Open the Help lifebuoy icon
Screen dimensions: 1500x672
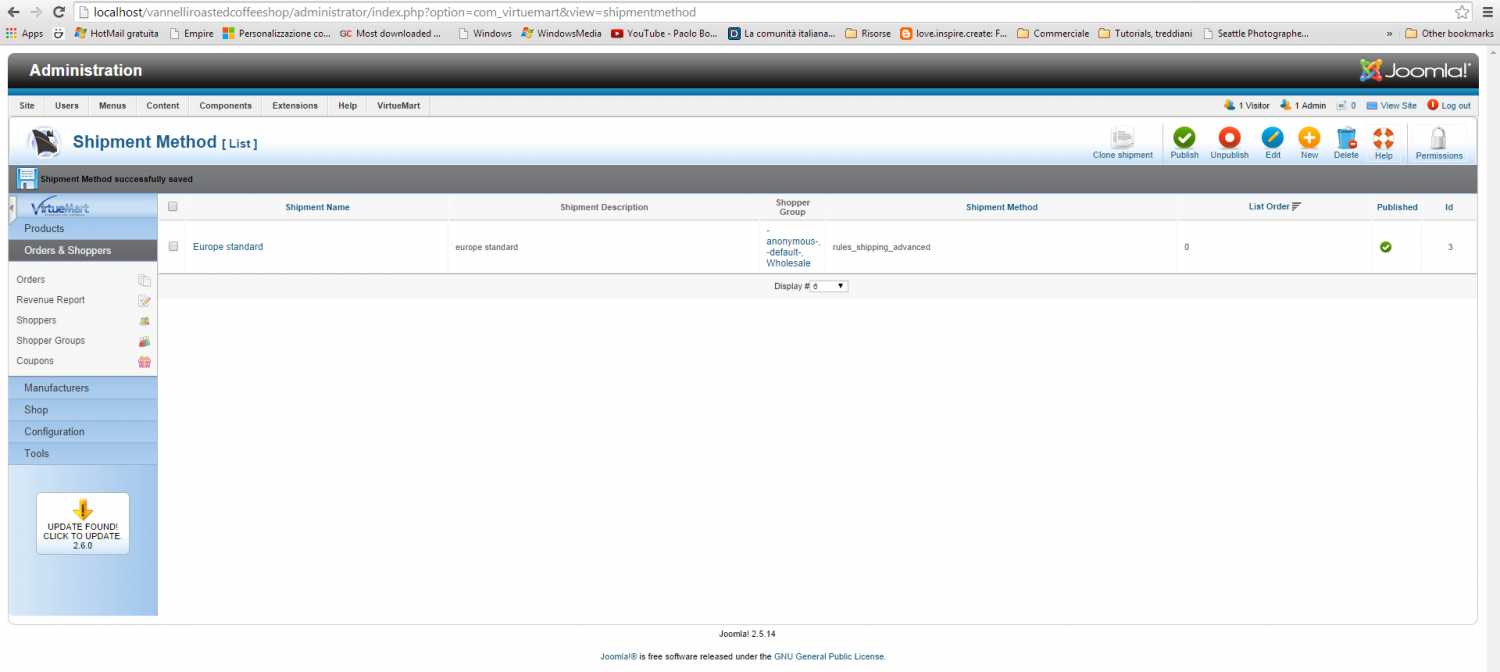point(1383,139)
